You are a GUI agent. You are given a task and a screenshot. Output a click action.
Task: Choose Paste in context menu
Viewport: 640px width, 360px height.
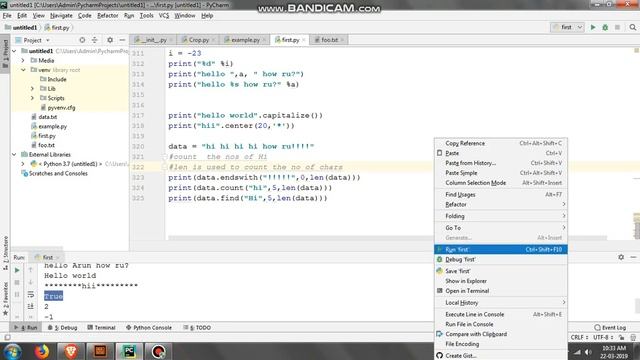click(501, 153)
